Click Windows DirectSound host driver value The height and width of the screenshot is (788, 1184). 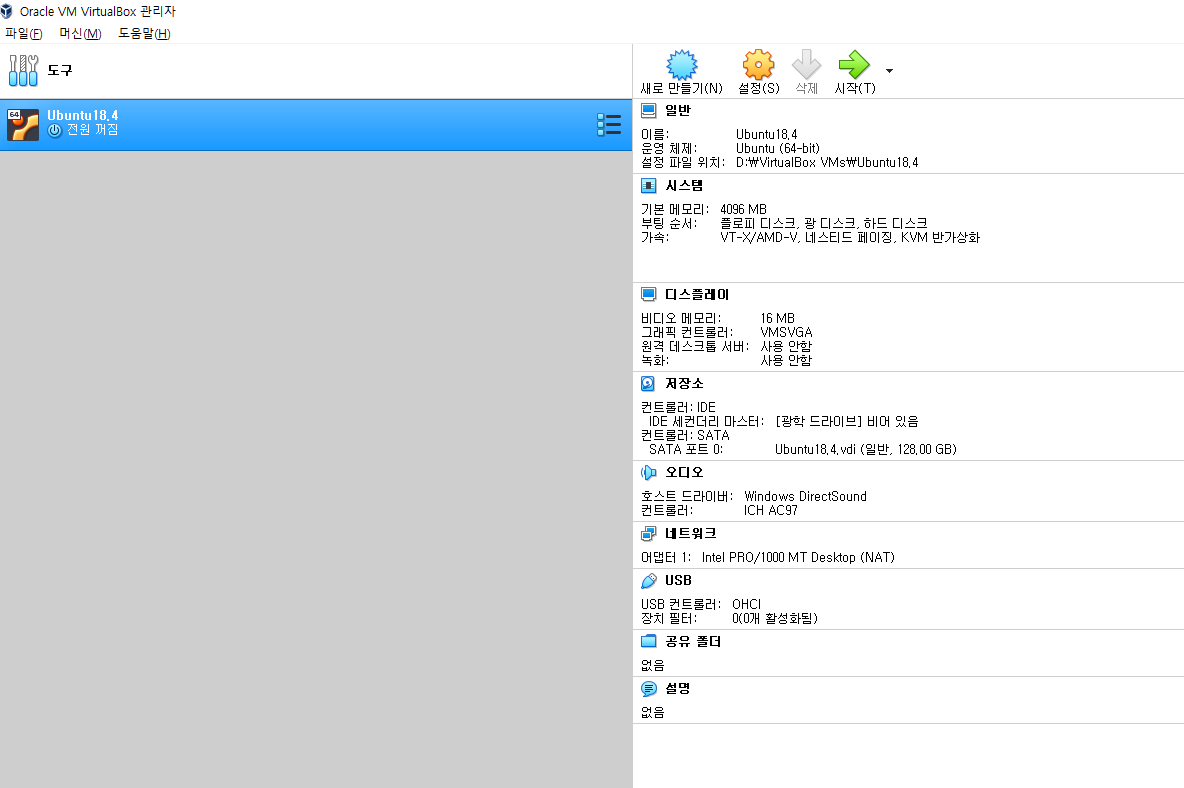point(805,496)
